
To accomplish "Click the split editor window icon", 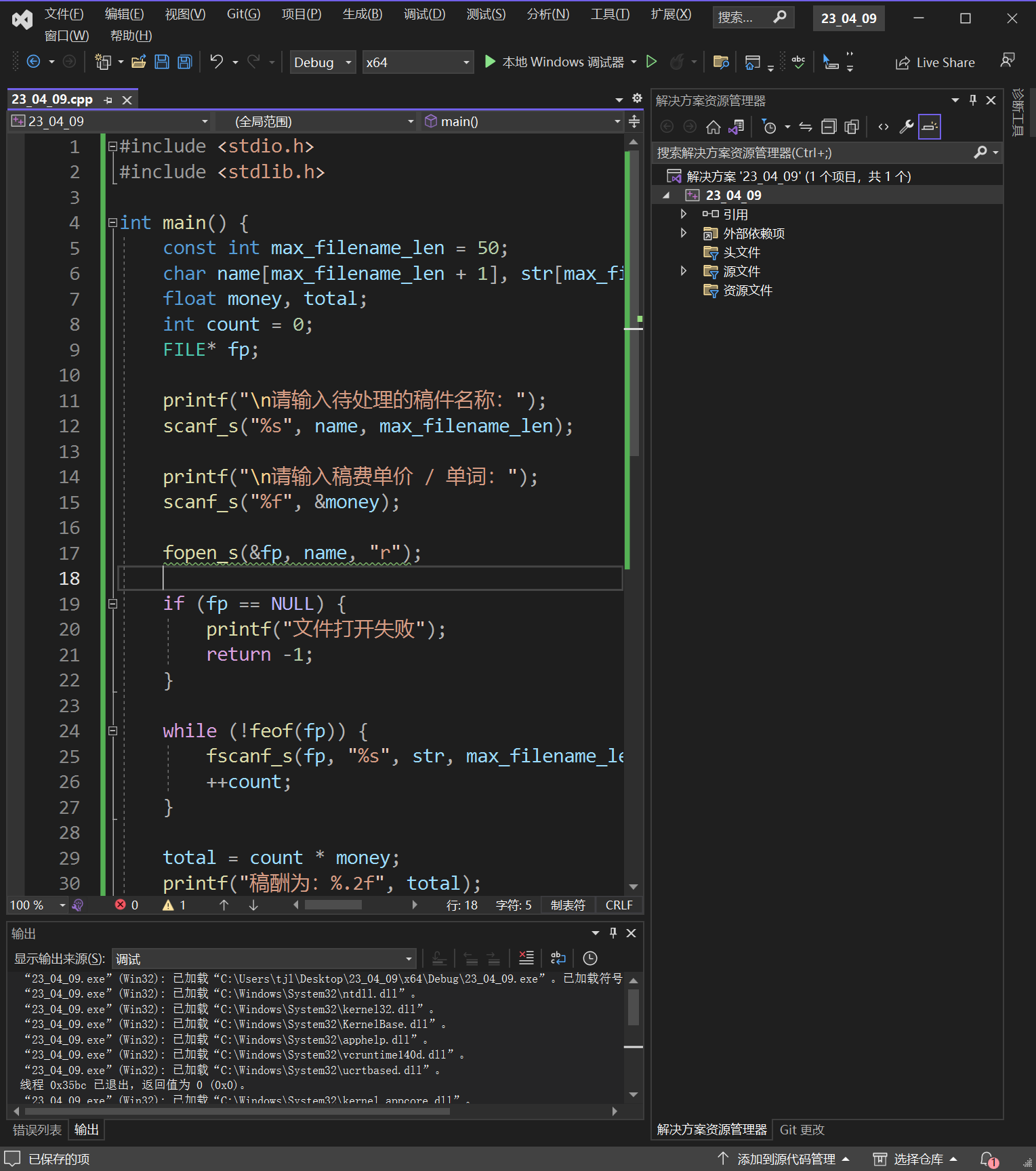I will coord(634,121).
